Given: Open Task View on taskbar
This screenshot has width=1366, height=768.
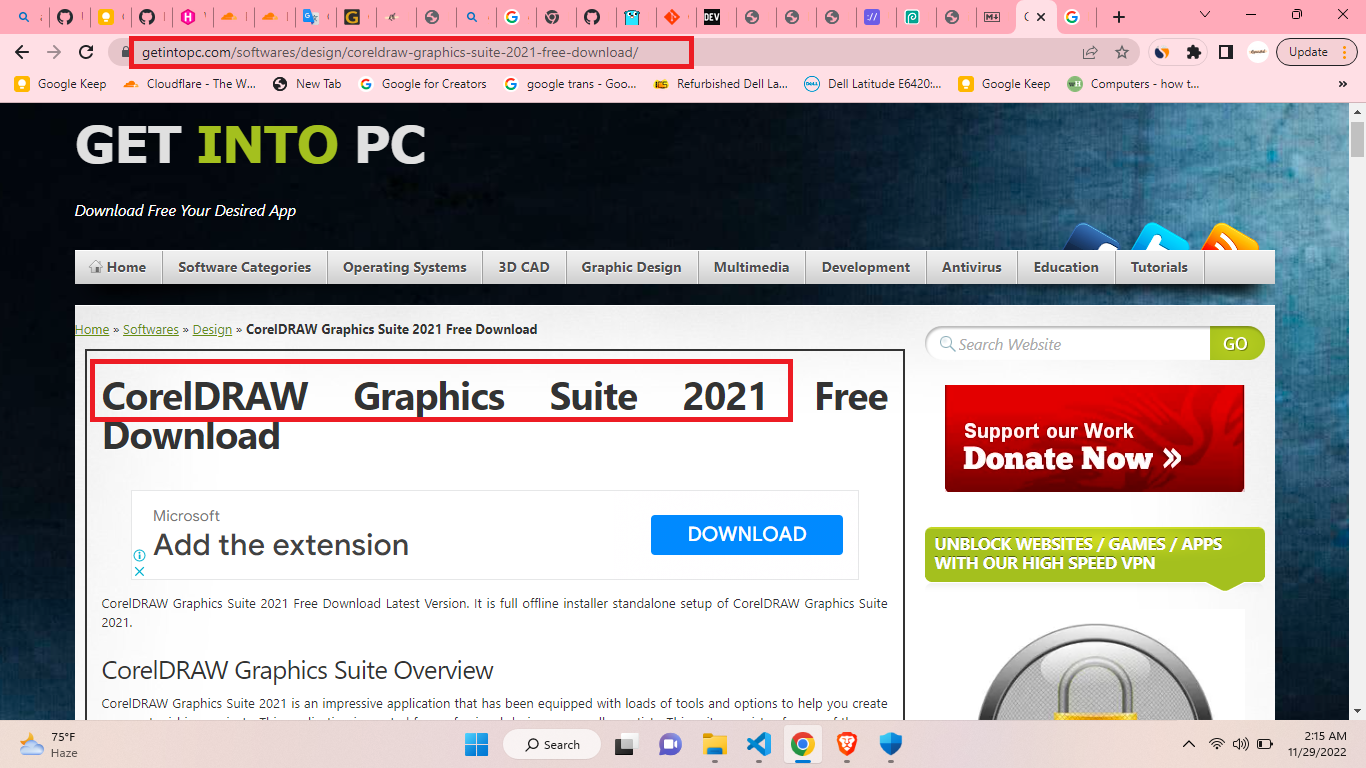Looking at the screenshot, I should (x=627, y=744).
